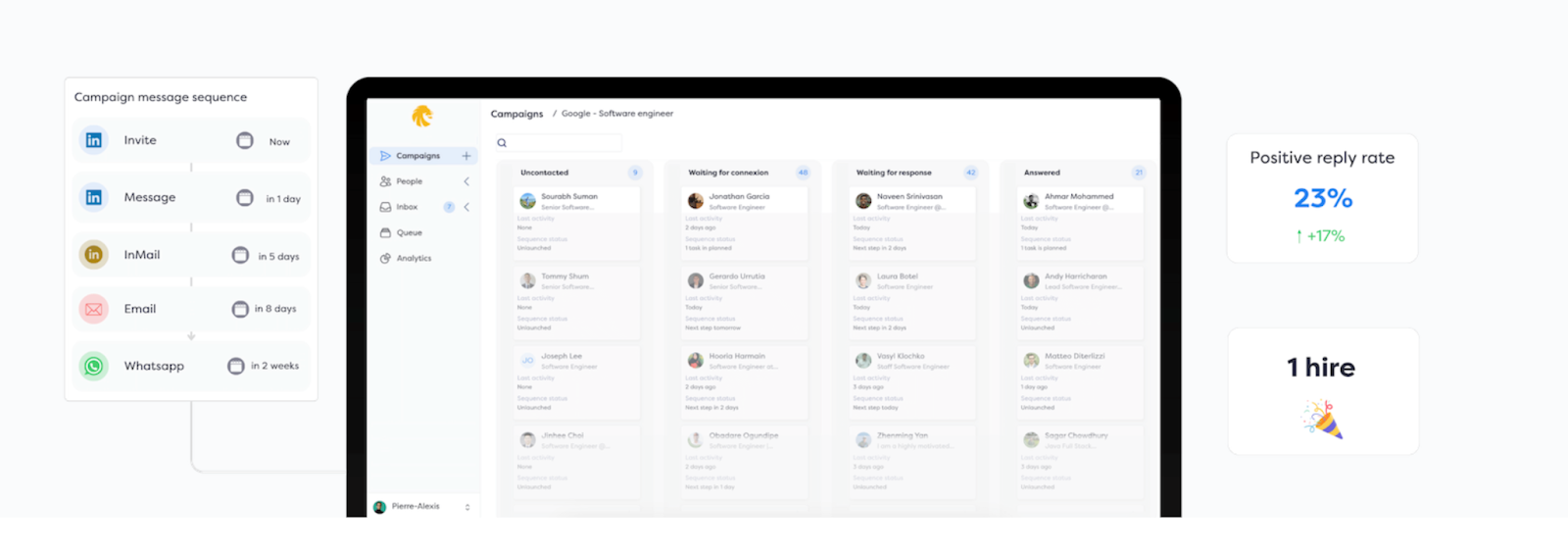
Task: Click Naveen Srinivasan's avatar
Action: point(863,201)
